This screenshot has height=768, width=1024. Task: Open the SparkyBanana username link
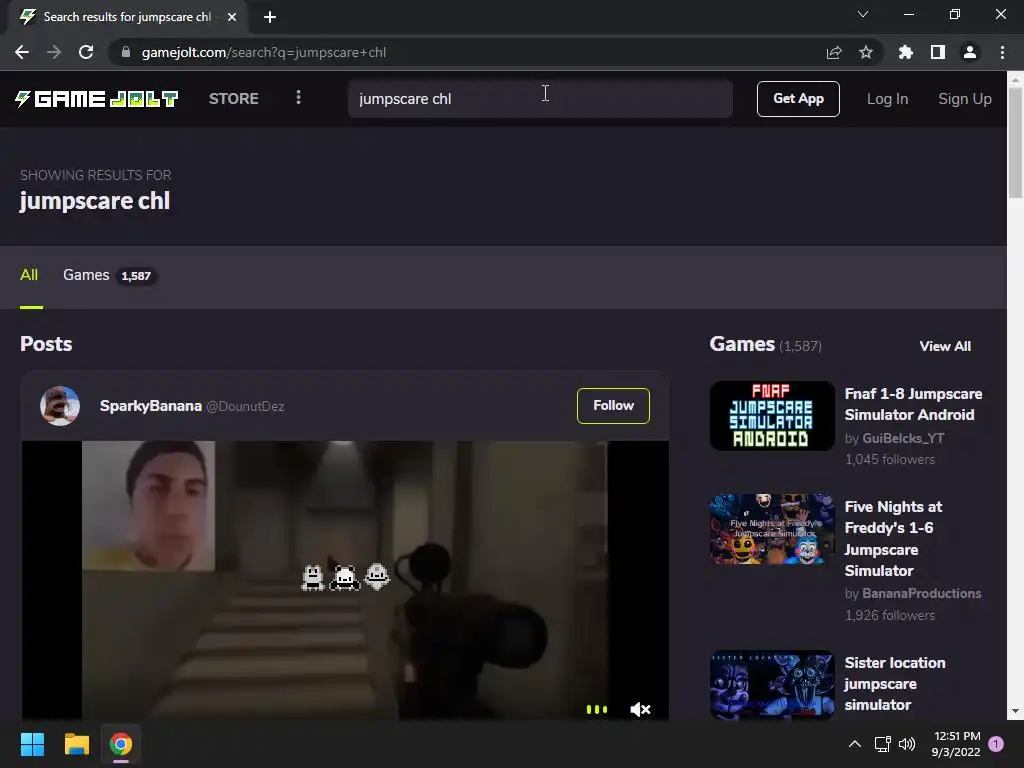(151, 406)
